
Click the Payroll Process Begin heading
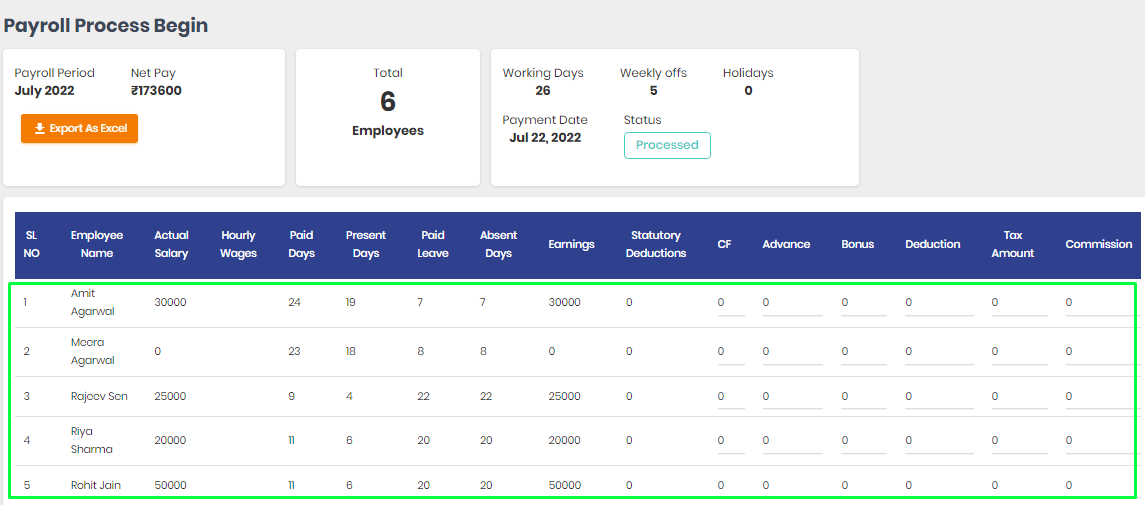pos(106,26)
